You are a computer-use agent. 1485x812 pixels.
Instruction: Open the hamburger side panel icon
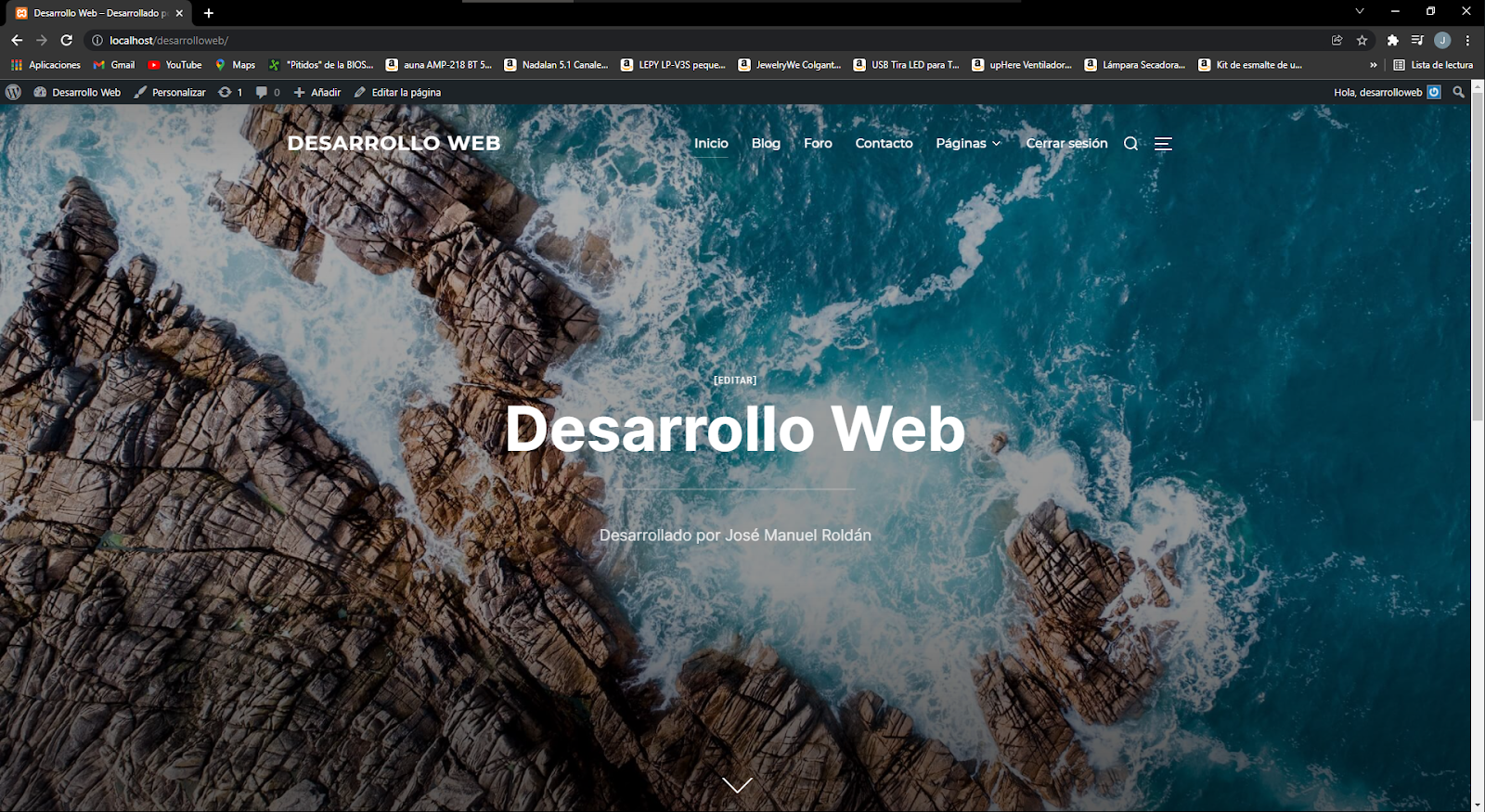click(x=1163, y=143)
